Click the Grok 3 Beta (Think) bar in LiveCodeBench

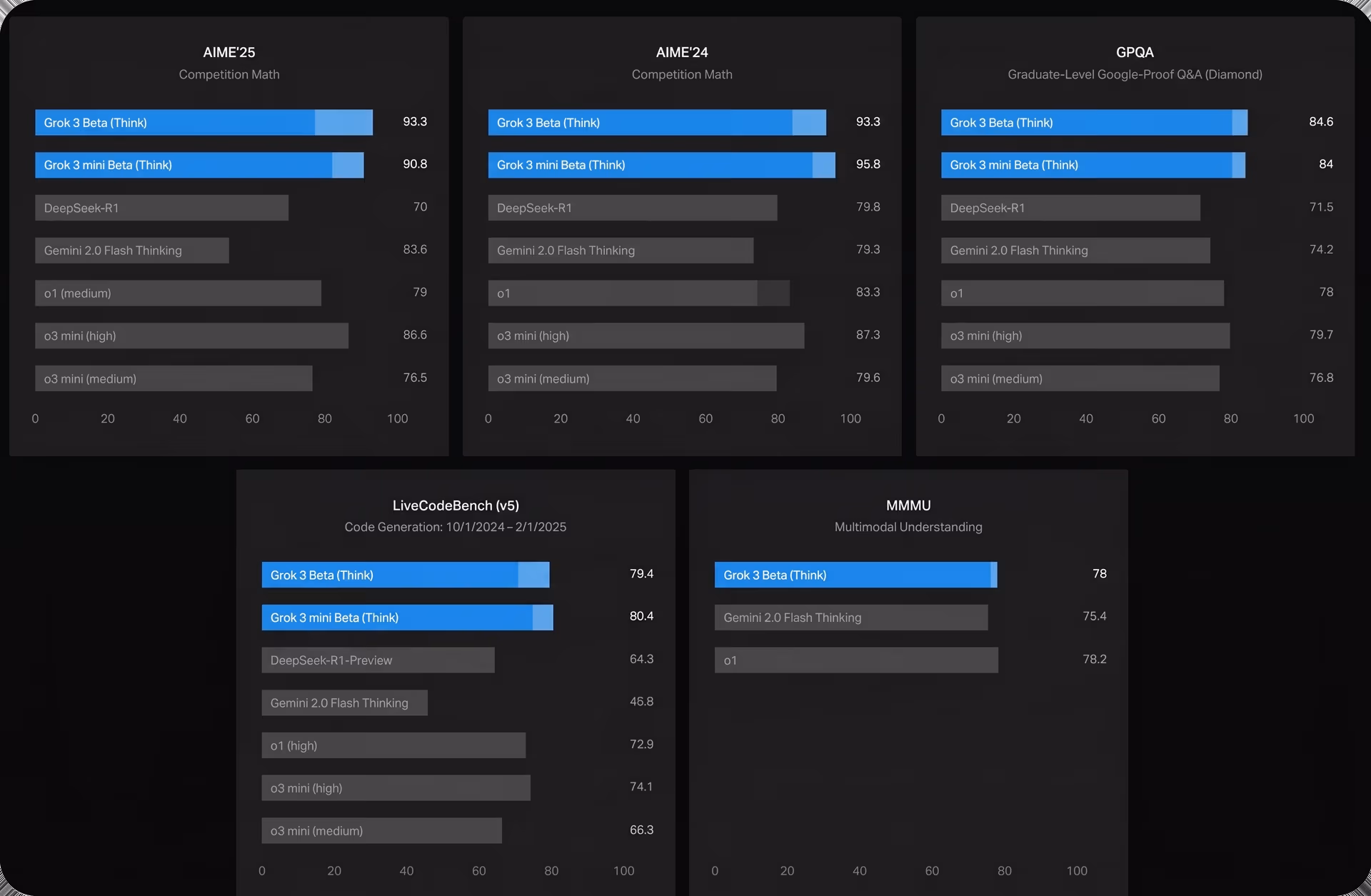pyautogui.click(x=406, y=575)
